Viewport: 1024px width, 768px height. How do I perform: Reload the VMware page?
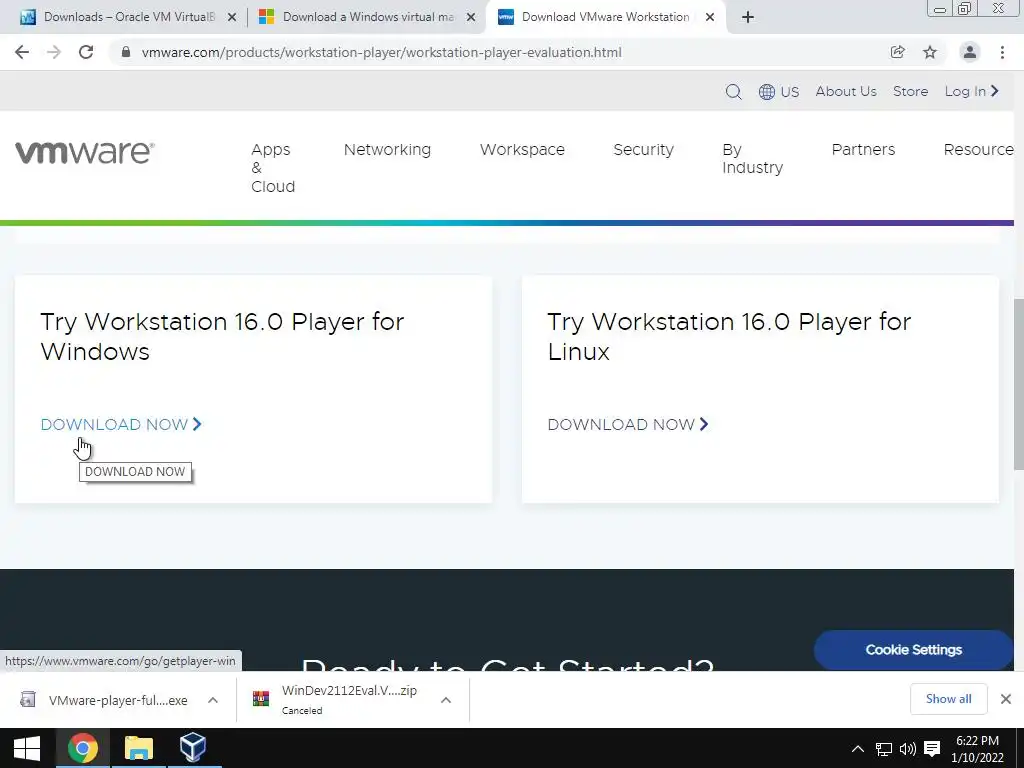coord(86,52)
